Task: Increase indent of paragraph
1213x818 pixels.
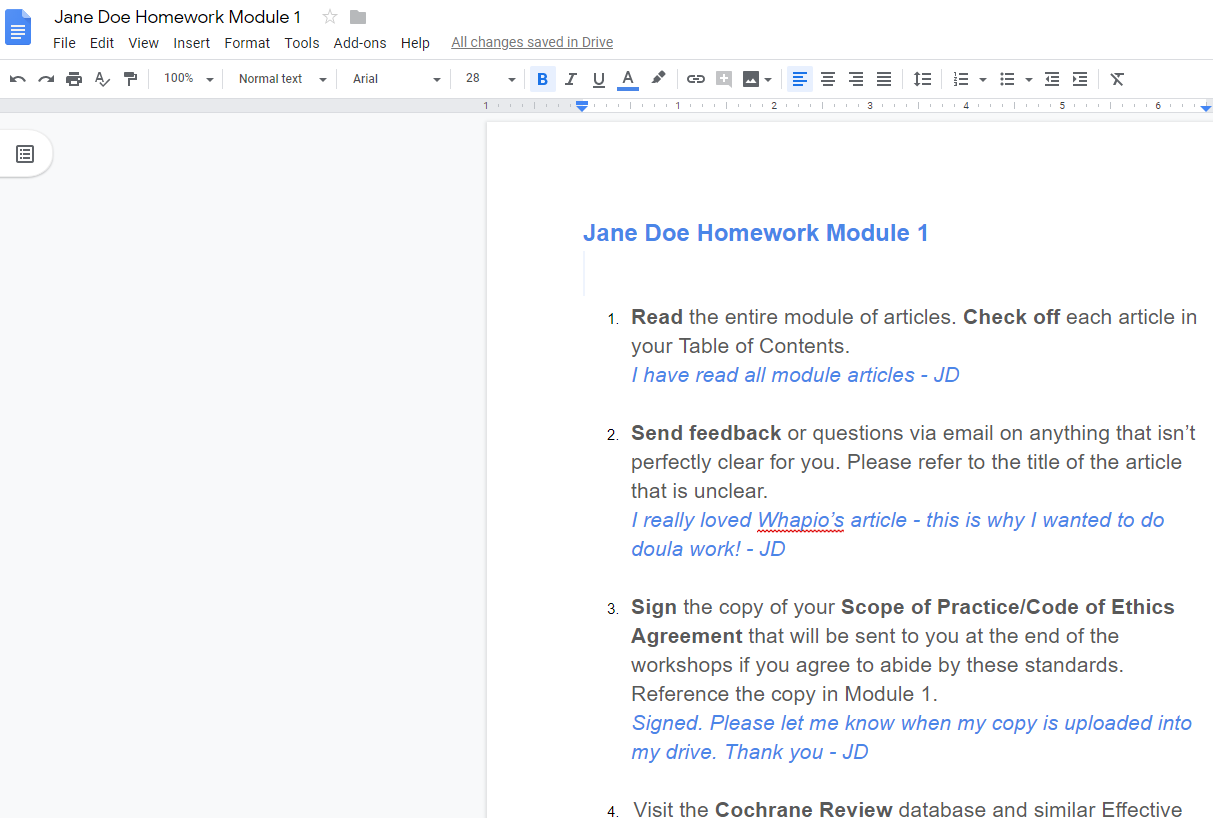Action: click(1080, 79)
